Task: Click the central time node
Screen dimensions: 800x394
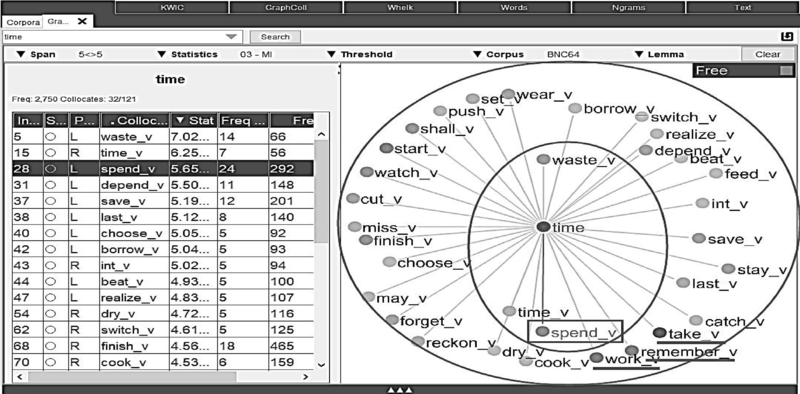Action: (544, 227)
